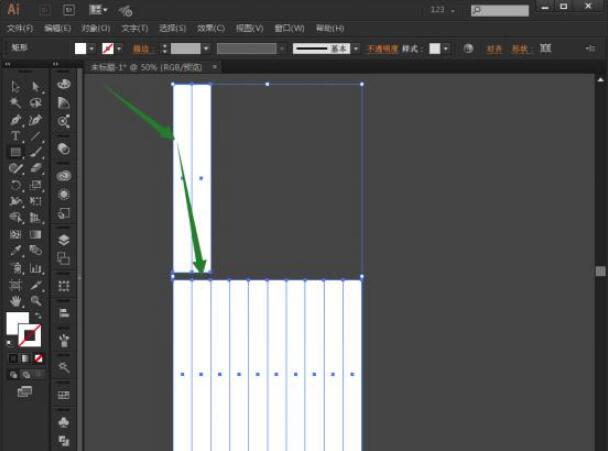This screenshot has width=608, height=451.
Task: Change the screen mode button
Action: point(24,392)
